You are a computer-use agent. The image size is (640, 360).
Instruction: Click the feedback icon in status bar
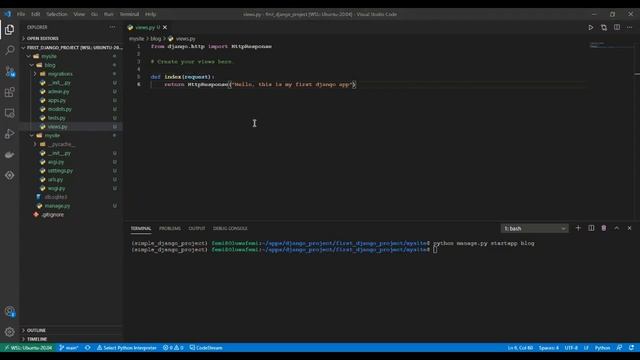tap(619, 348)
